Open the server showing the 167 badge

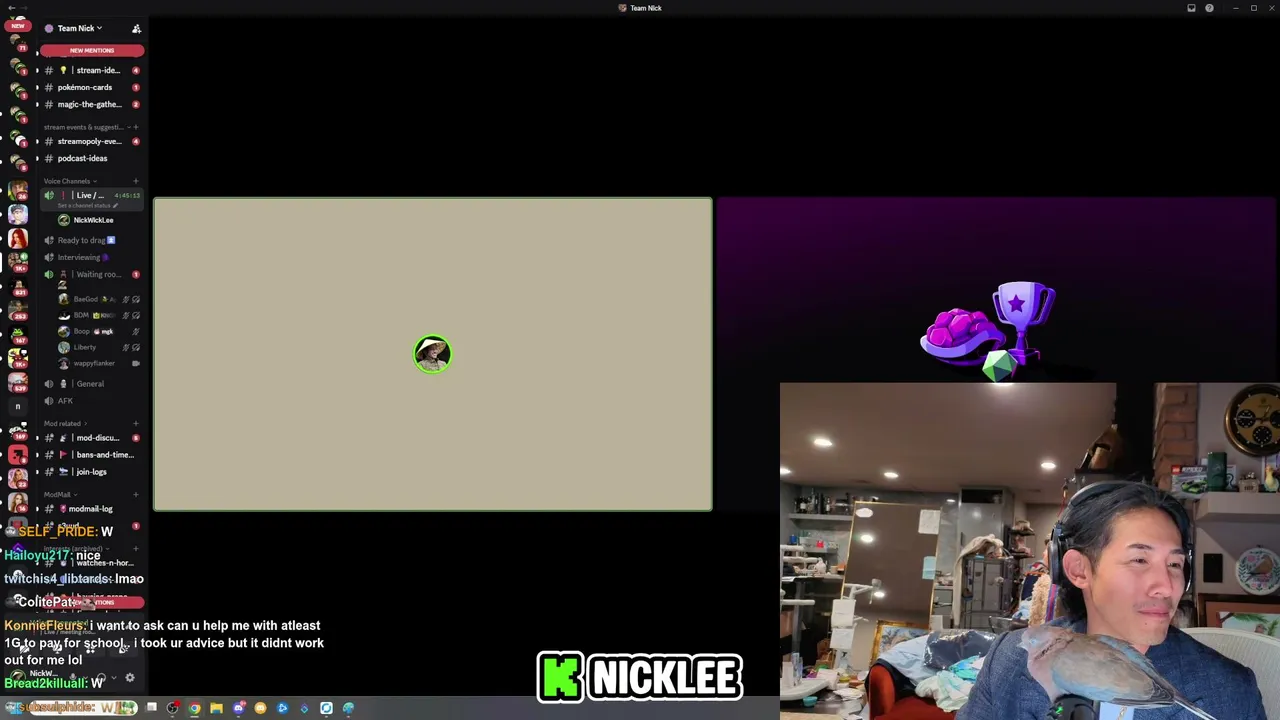coord(18,333)
